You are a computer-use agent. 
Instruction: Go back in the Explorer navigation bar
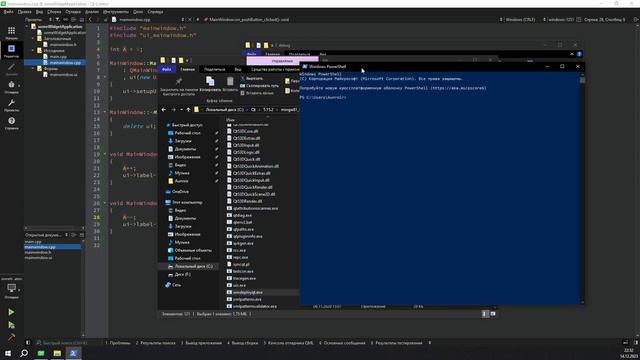[x=164, y=109]
